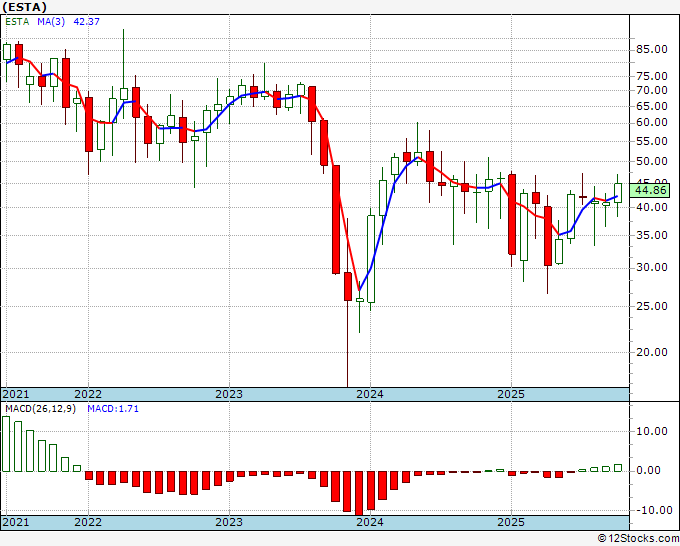Click the 40.00 price axis label
The width and height of the screenshot is (680, 546).
point(651,207)
